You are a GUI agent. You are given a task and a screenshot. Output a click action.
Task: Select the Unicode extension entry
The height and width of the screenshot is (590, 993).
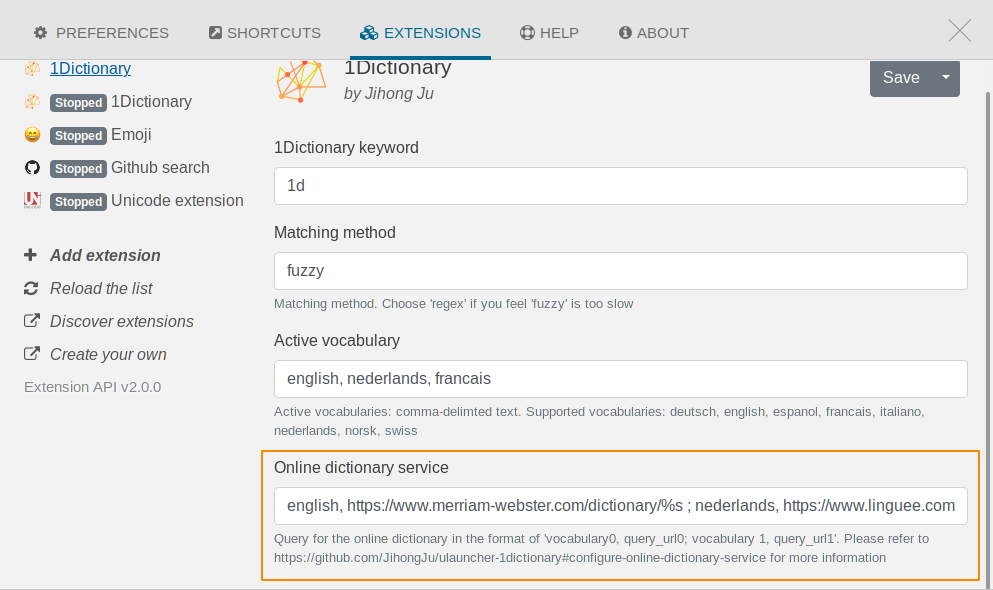point(147,201)
